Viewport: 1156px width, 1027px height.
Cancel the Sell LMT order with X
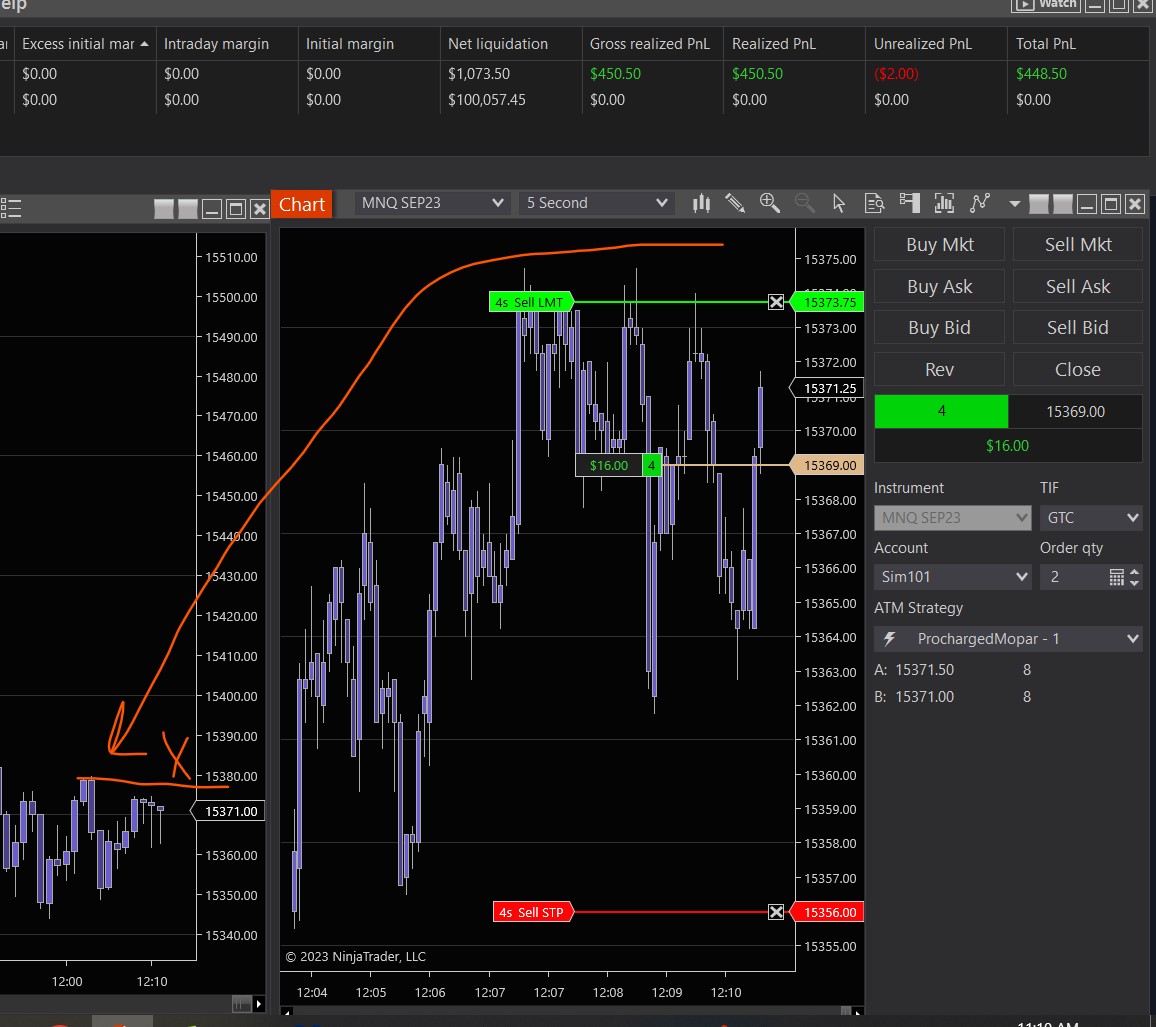(x=776, y=302)
